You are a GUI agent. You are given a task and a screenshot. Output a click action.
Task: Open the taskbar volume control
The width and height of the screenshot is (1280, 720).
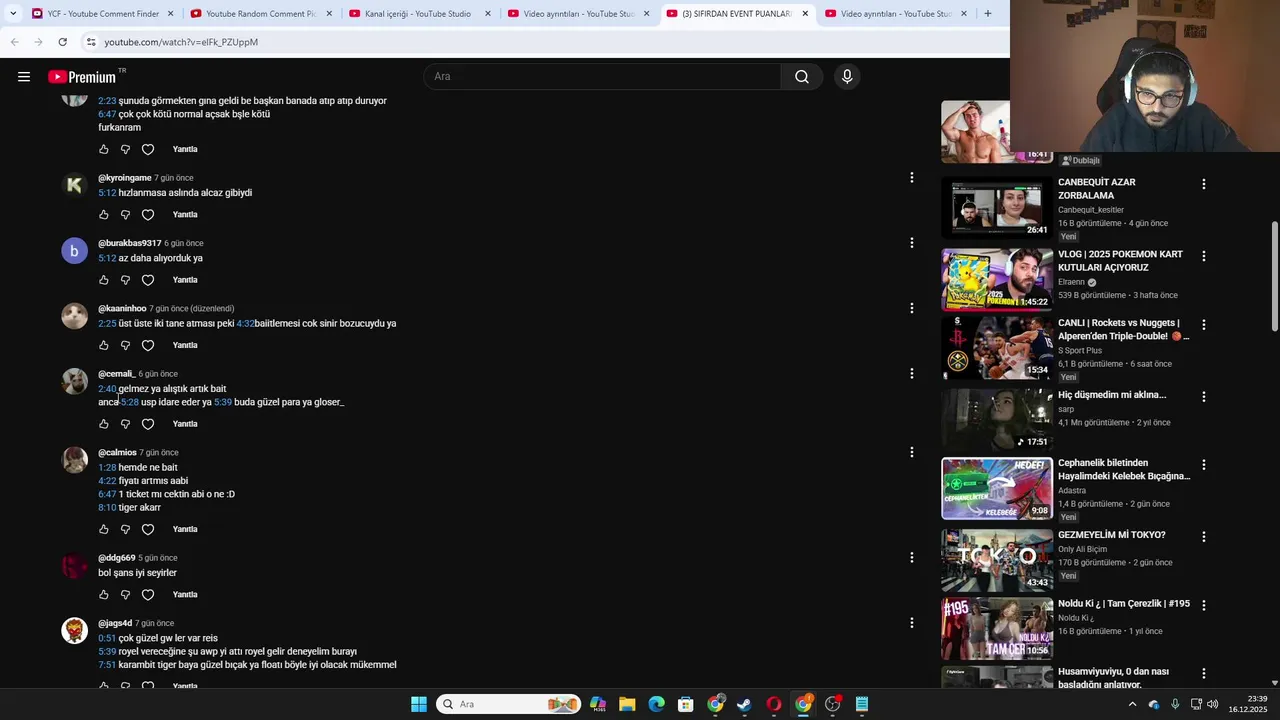[x=1212, y=704]
